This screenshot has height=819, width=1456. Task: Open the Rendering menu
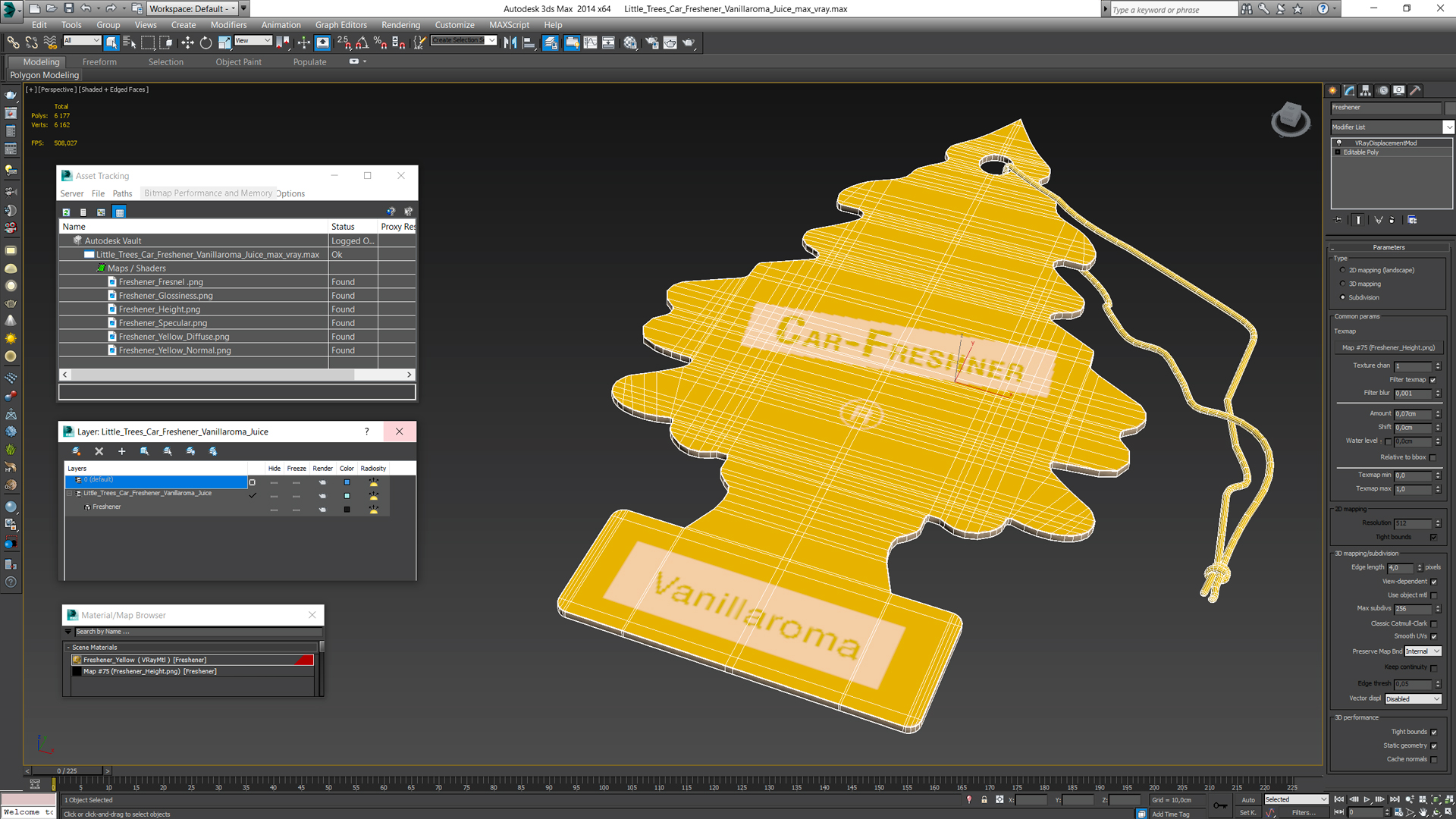tap(400, 25)
